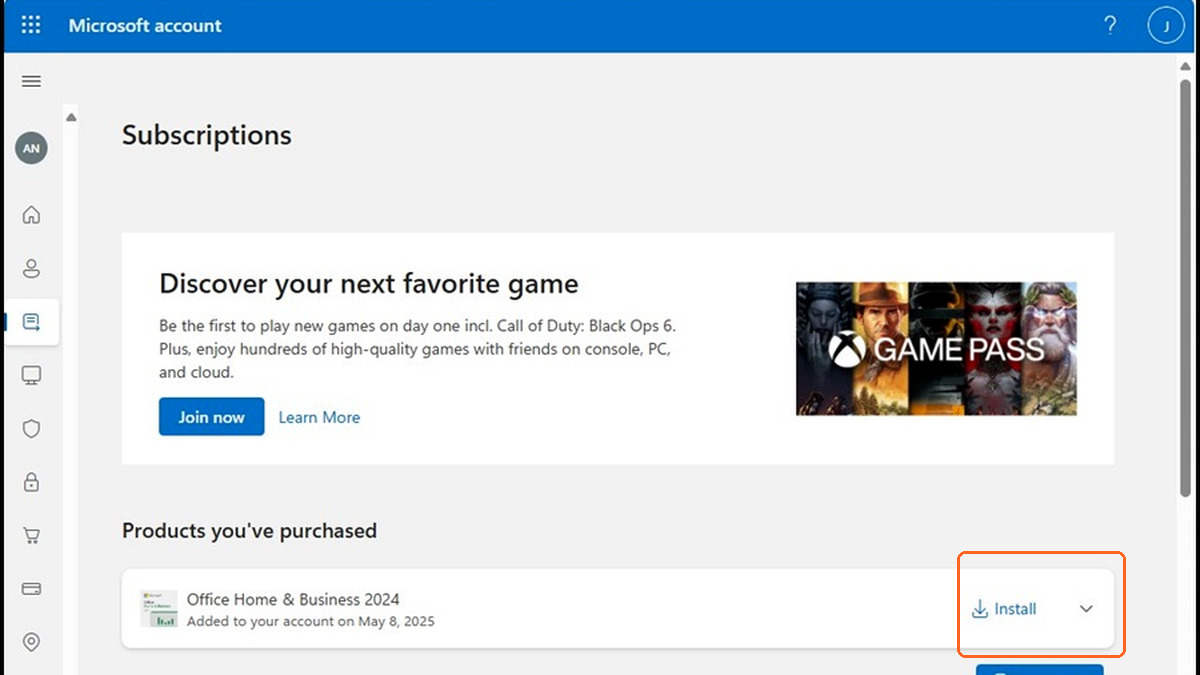Open Security via the shield icon

coord(31,429)
